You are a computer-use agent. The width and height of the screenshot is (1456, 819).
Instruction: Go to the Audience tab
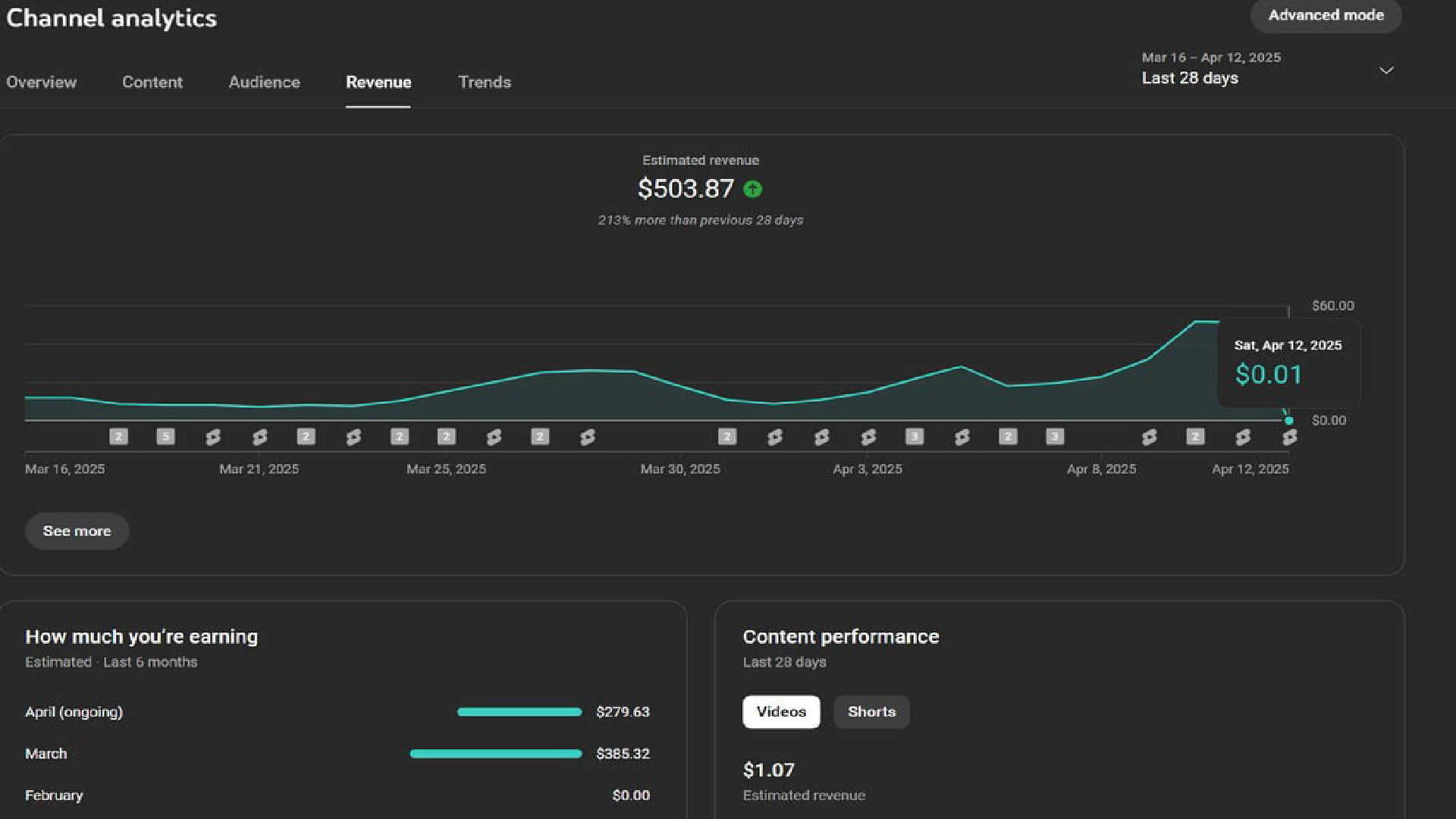[265, 82]
